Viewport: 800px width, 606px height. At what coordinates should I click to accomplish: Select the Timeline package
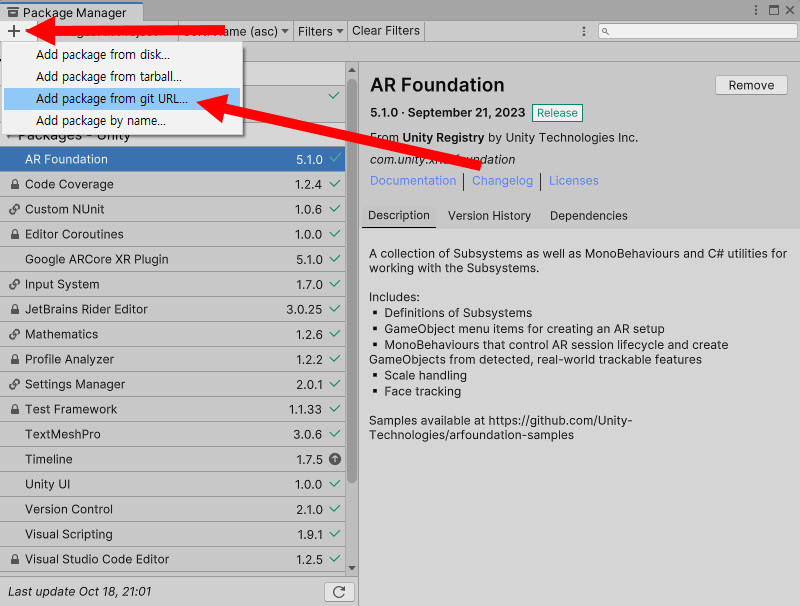[x=172, y=459]
